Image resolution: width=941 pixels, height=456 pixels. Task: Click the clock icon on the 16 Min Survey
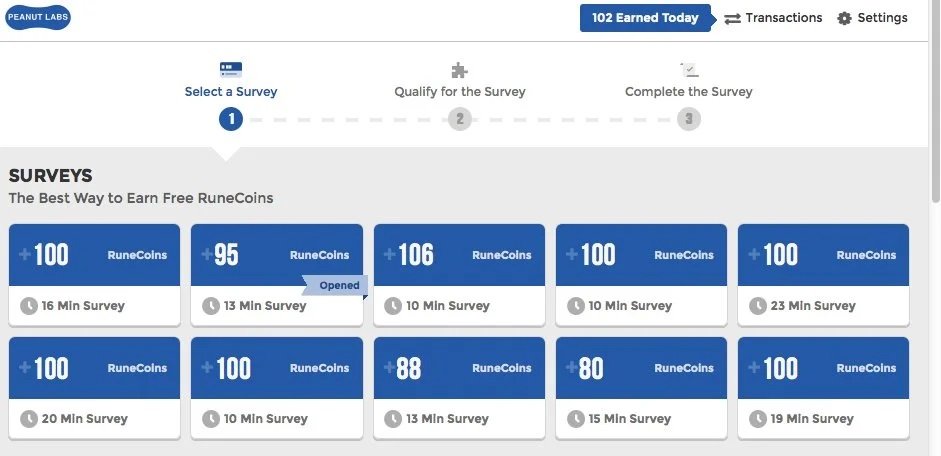tap(29, 306)
